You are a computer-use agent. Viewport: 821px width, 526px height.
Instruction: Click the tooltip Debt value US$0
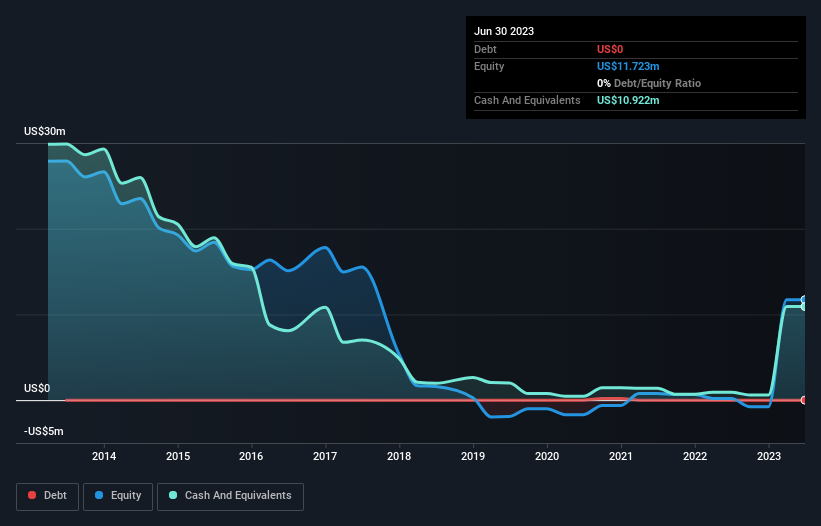pyautogui.click(x=610, y=49)
